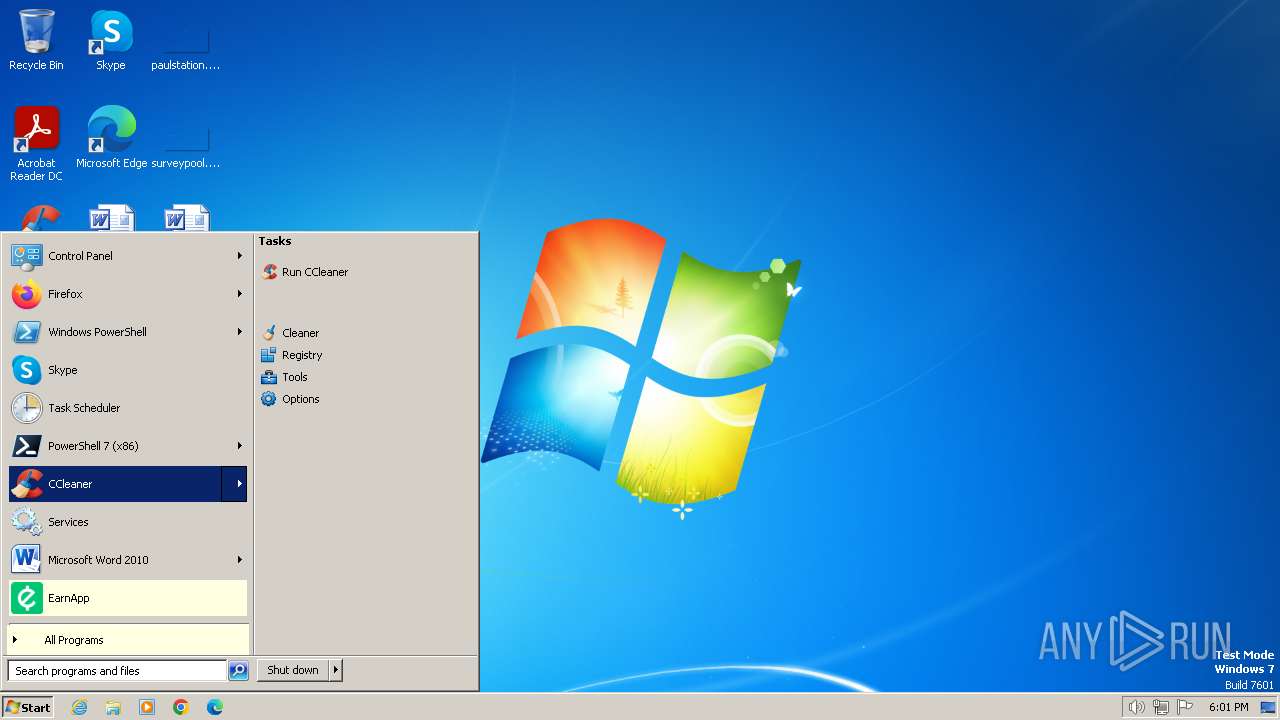Viewport: 1280px width, 720px height.
Task: Open CCleaner Tools task
Action: pyautogui.click(x=284, y=377)
